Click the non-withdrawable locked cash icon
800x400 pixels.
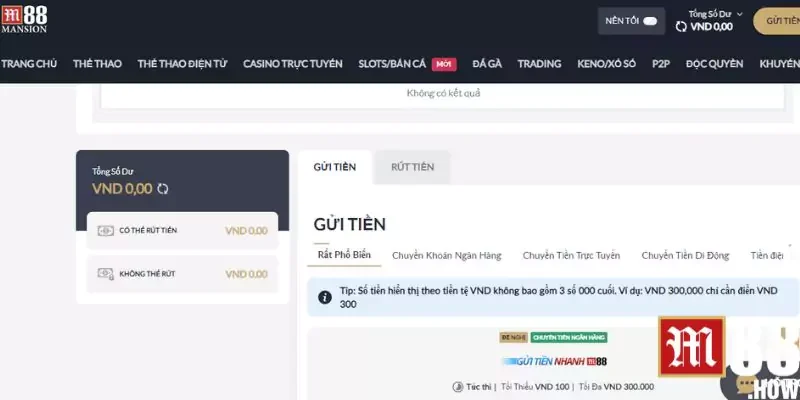pos(105,273)
